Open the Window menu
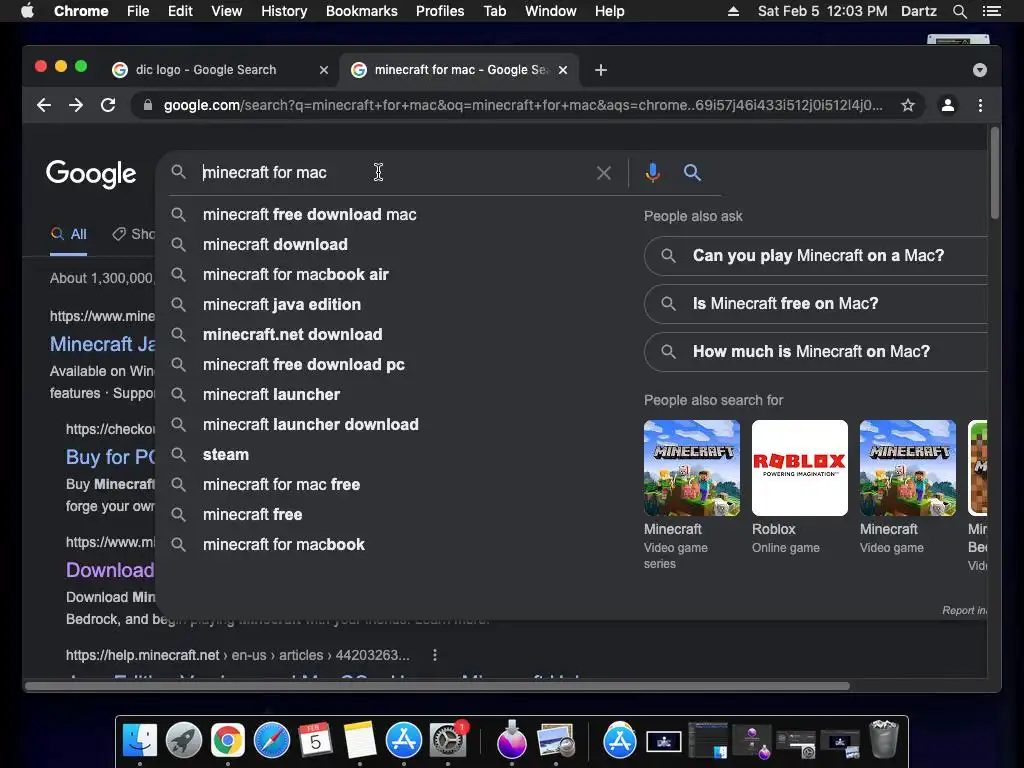The image size is (1024, 768). 551,11
